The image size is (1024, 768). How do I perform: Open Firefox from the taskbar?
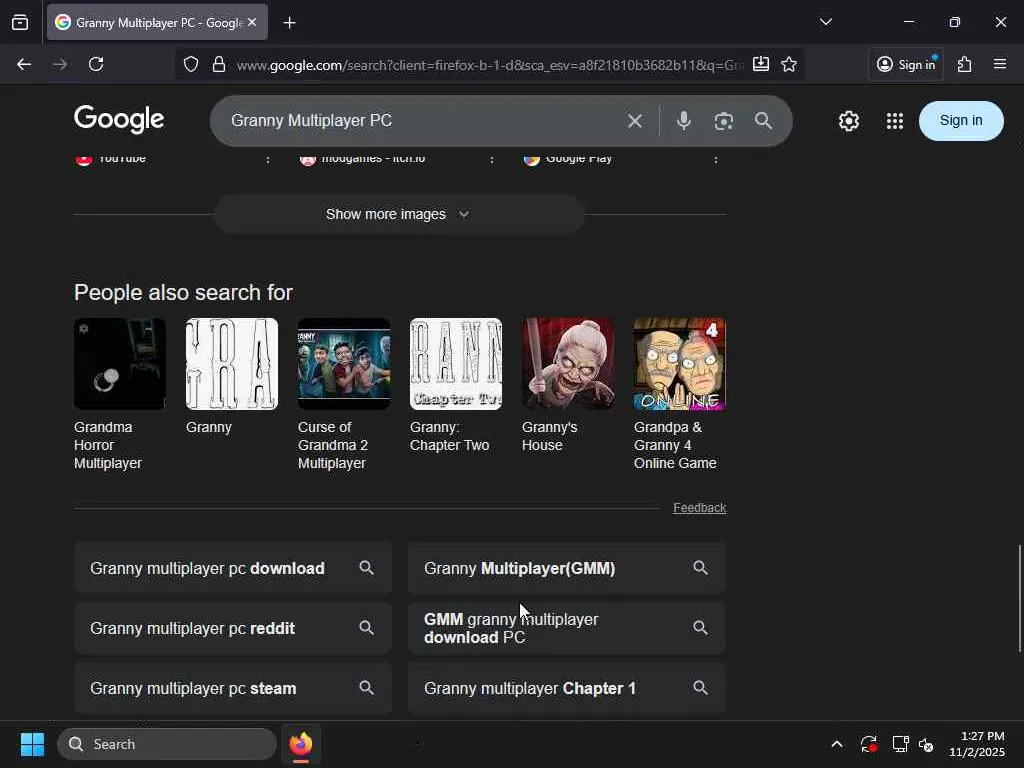[x=300, y=744]
